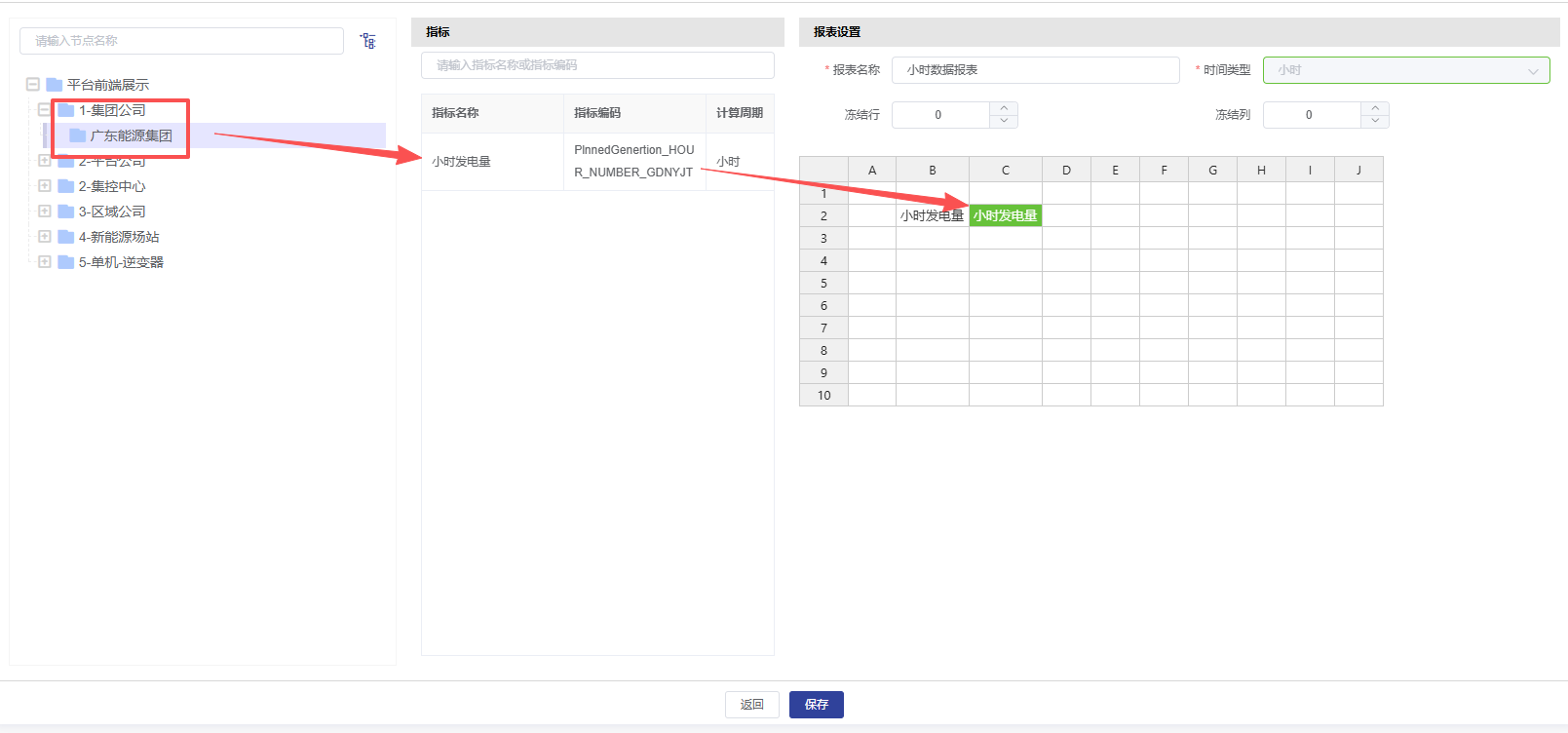Select column header D in the spreadsheet
Image resolution: width=1568 pixels, height=733 pixels.
pyautogui.click(x=1066, y=170)
